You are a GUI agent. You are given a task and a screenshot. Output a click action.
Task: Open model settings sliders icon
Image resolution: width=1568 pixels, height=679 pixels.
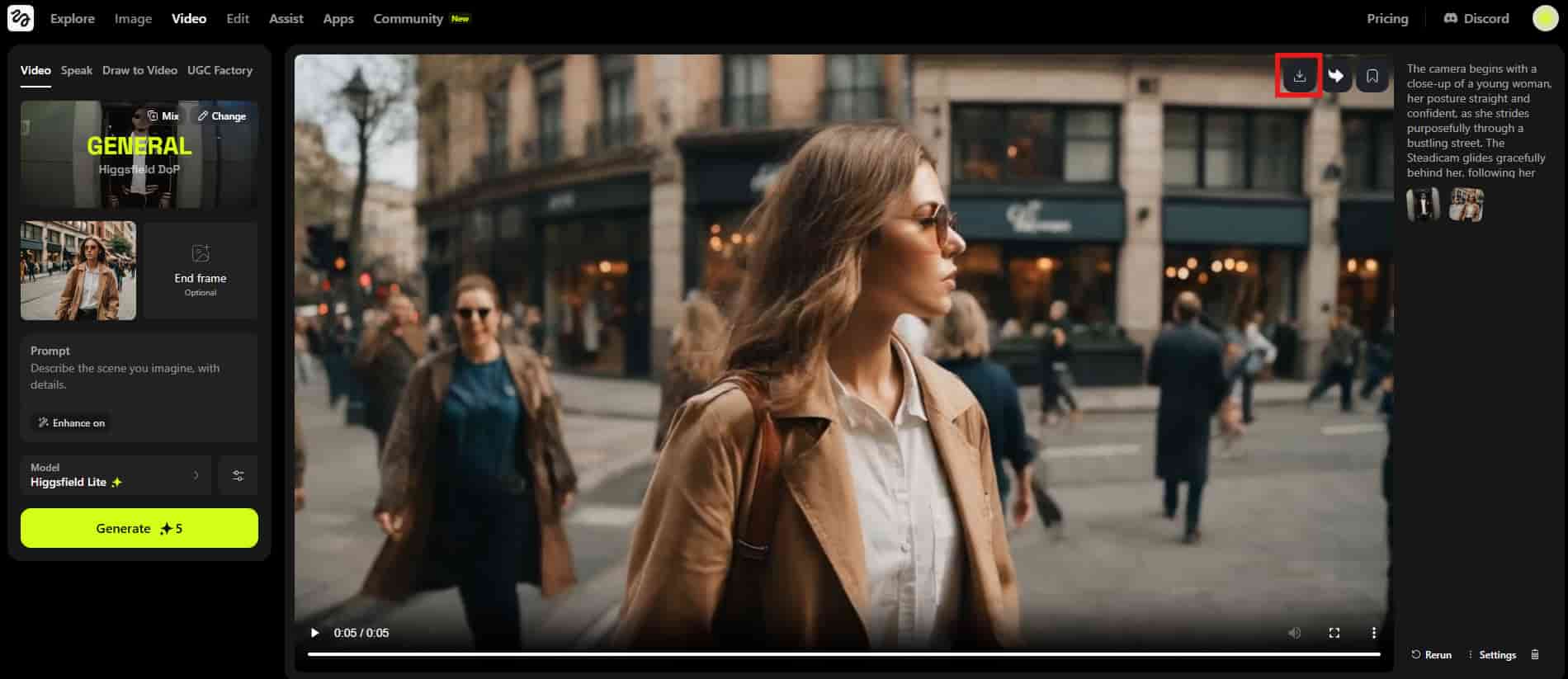pos(239,475)
